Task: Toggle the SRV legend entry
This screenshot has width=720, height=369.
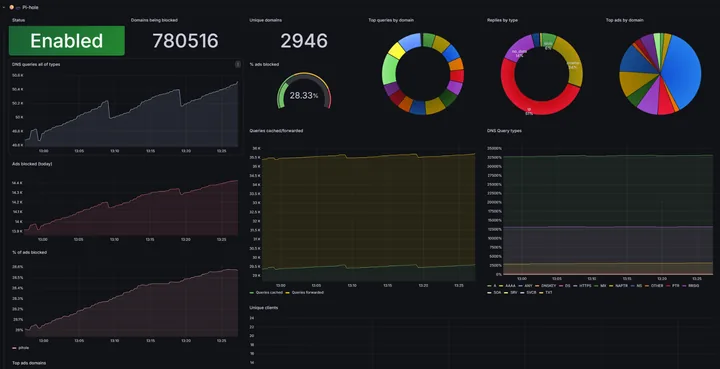Action: click(x=511, y=292)
